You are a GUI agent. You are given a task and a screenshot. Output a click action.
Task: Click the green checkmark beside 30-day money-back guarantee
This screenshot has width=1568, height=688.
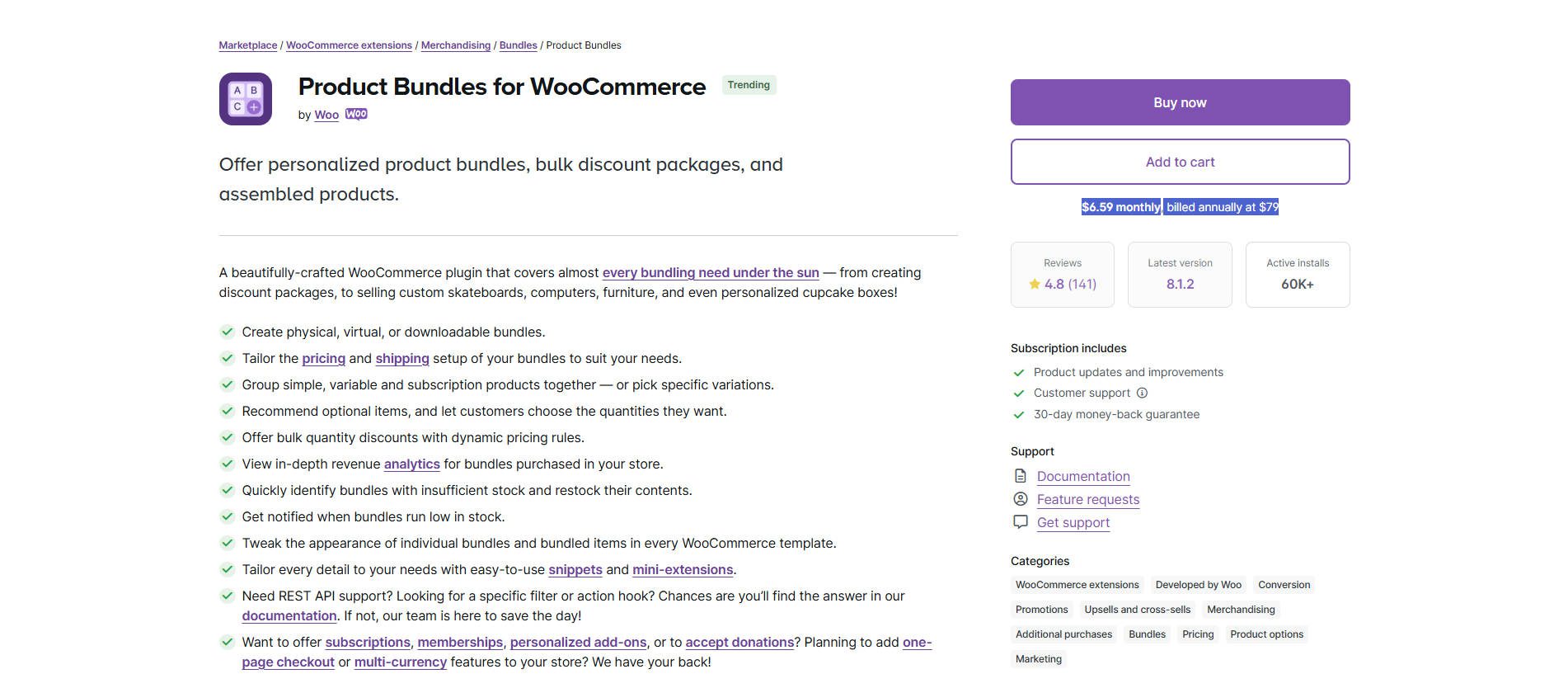[x=1019, y=414]
